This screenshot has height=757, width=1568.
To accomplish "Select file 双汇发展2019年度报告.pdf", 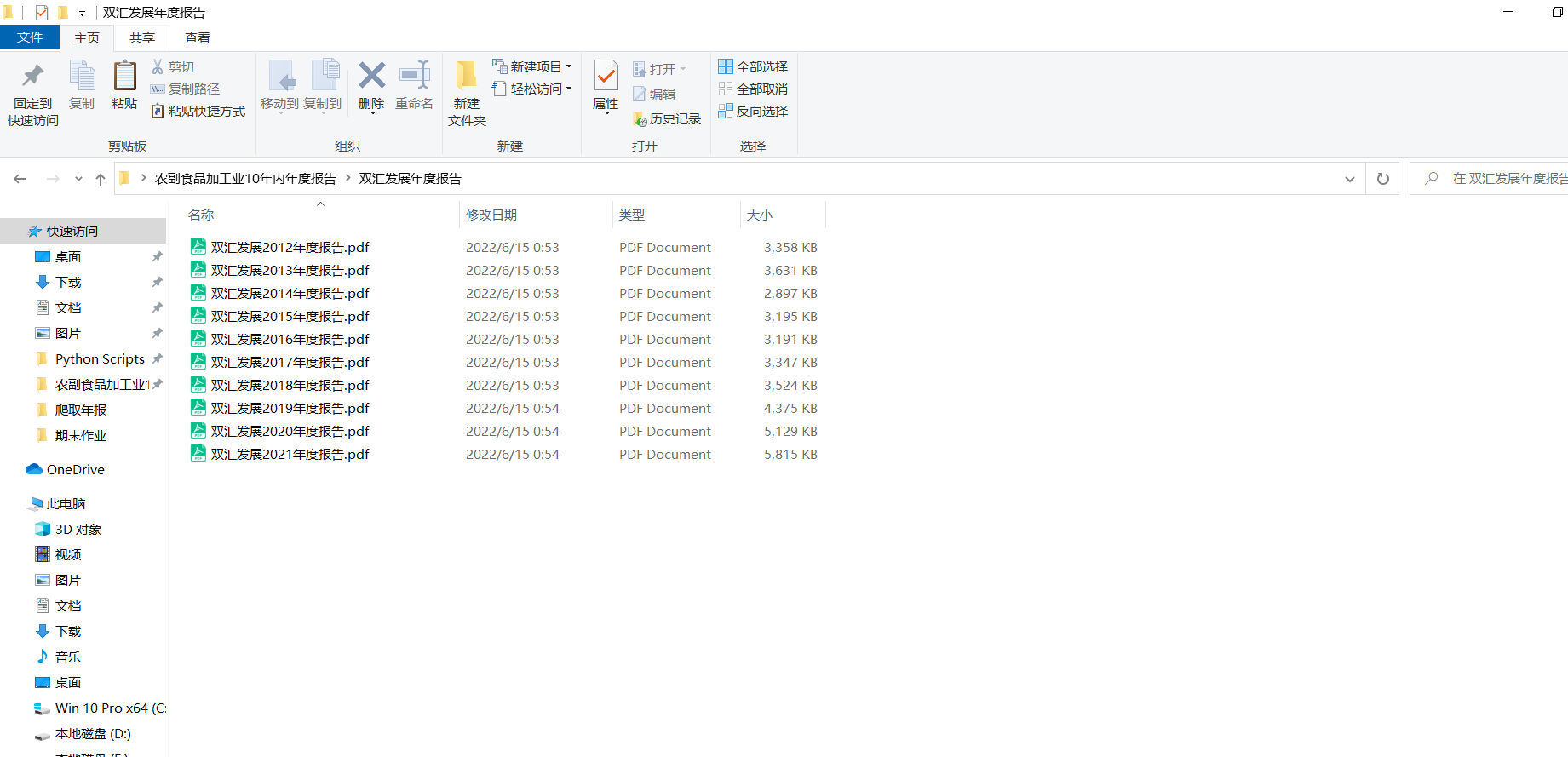I will (x=290, y=408).
